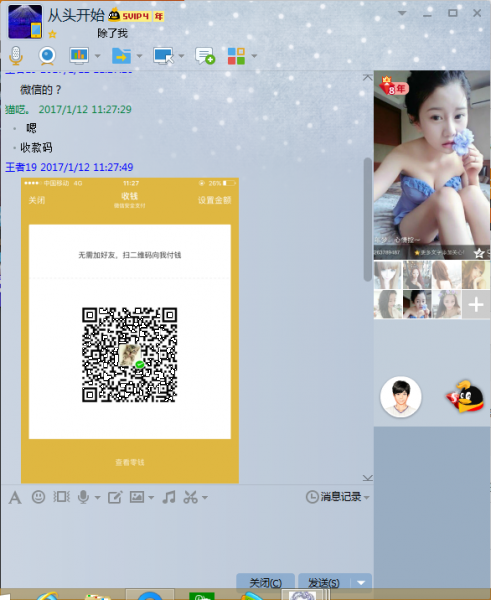491x600 pixels.
Task: Click the 8年 crown badge on photo
Action: 393,85
